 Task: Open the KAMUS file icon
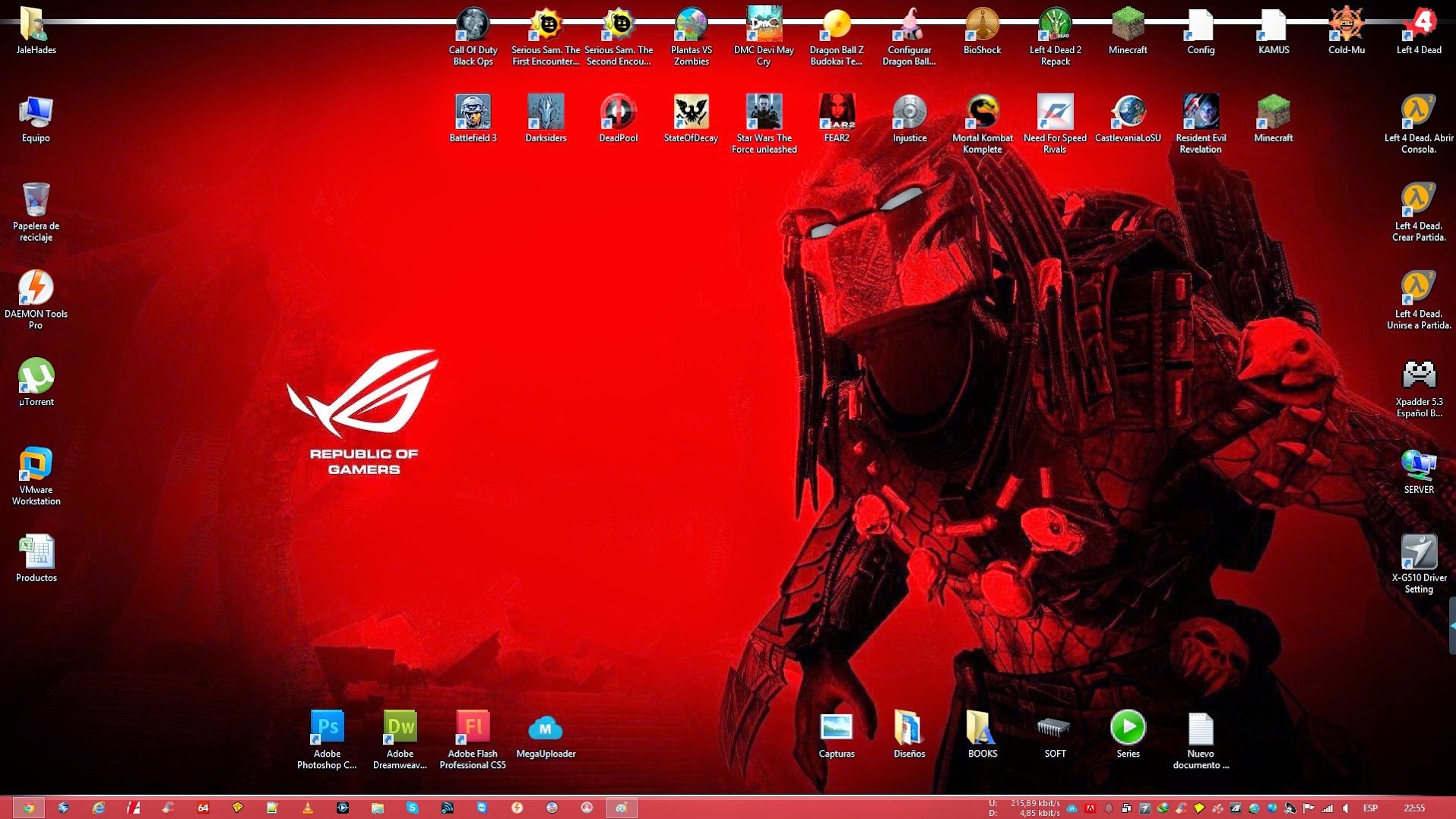(x=1274, y=30)
